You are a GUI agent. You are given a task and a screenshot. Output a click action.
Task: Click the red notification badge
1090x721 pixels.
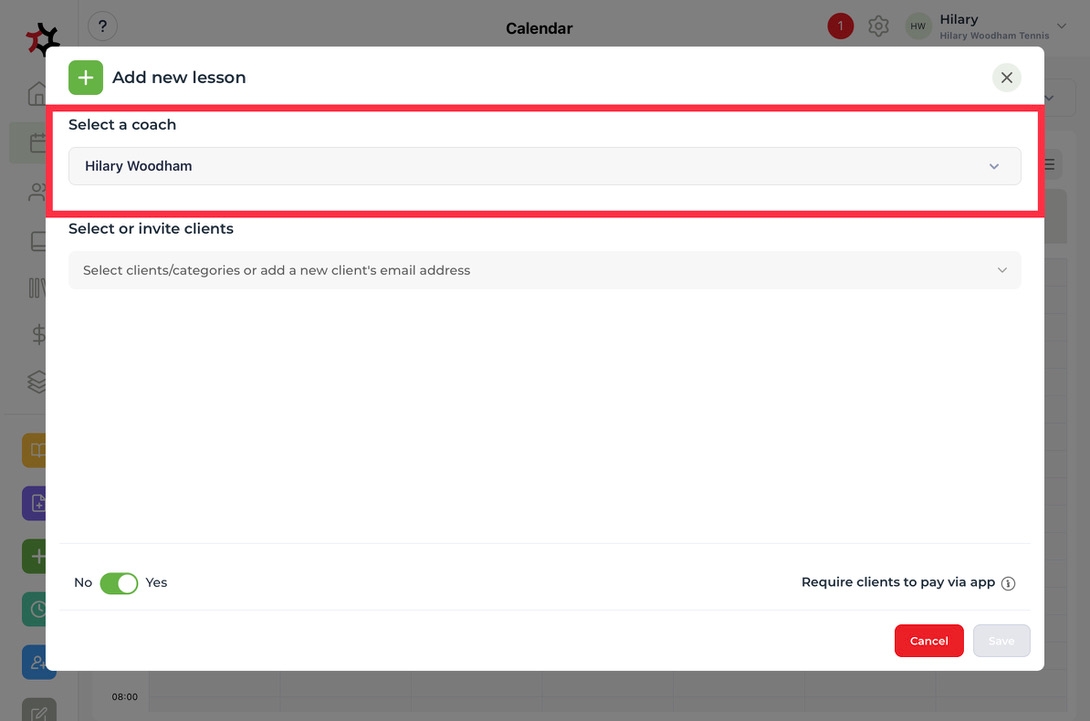[x=840, y=27]
